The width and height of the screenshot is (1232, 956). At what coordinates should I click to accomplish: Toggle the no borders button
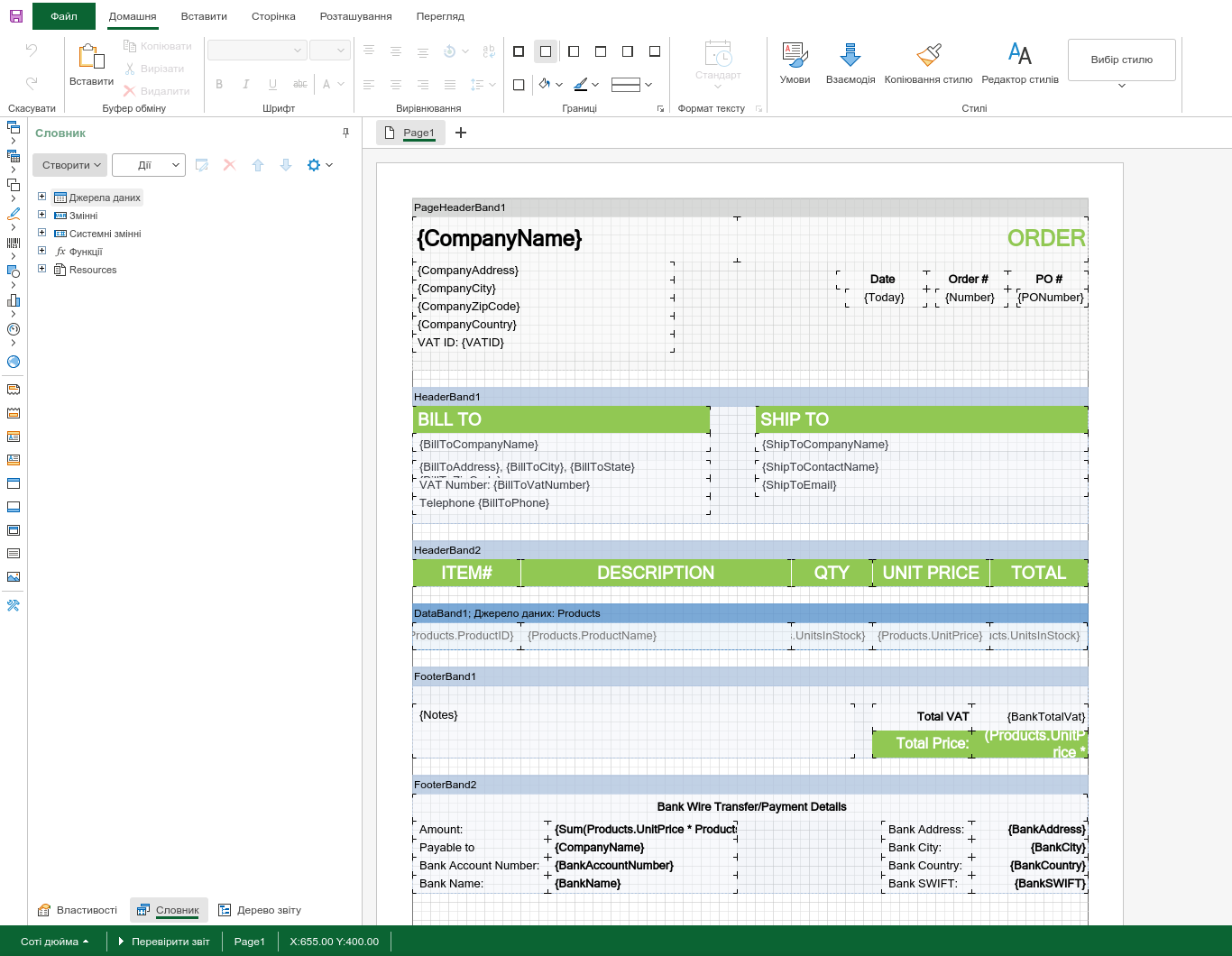[x=546, y=51]
